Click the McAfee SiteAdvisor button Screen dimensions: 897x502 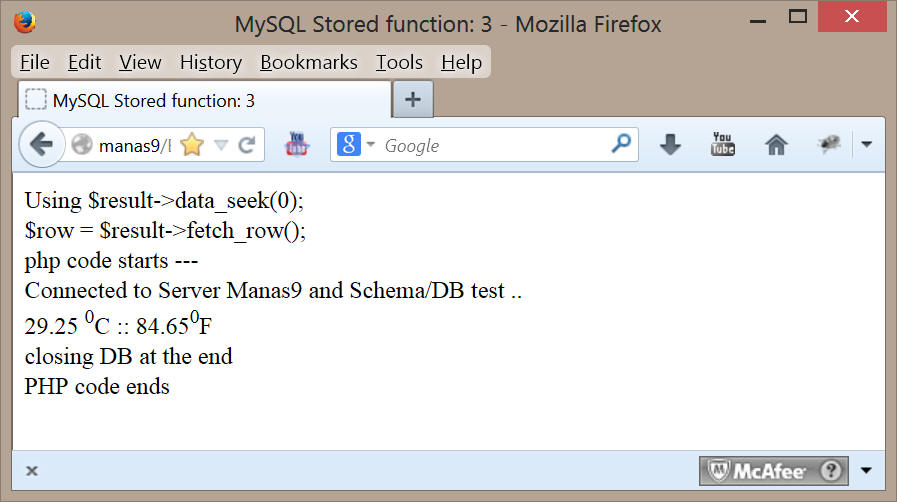coord(773,471)
